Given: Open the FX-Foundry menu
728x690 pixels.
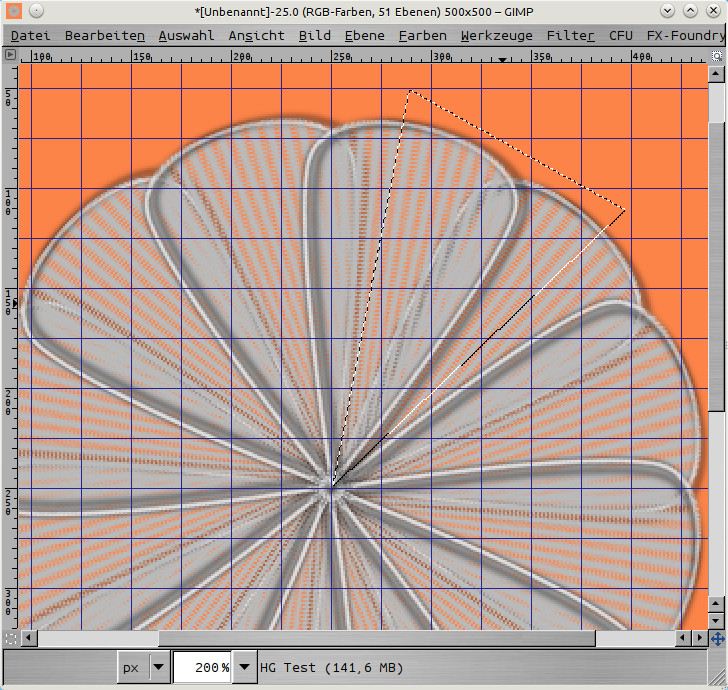Looking at the screenshot, I should coord(686,35).
